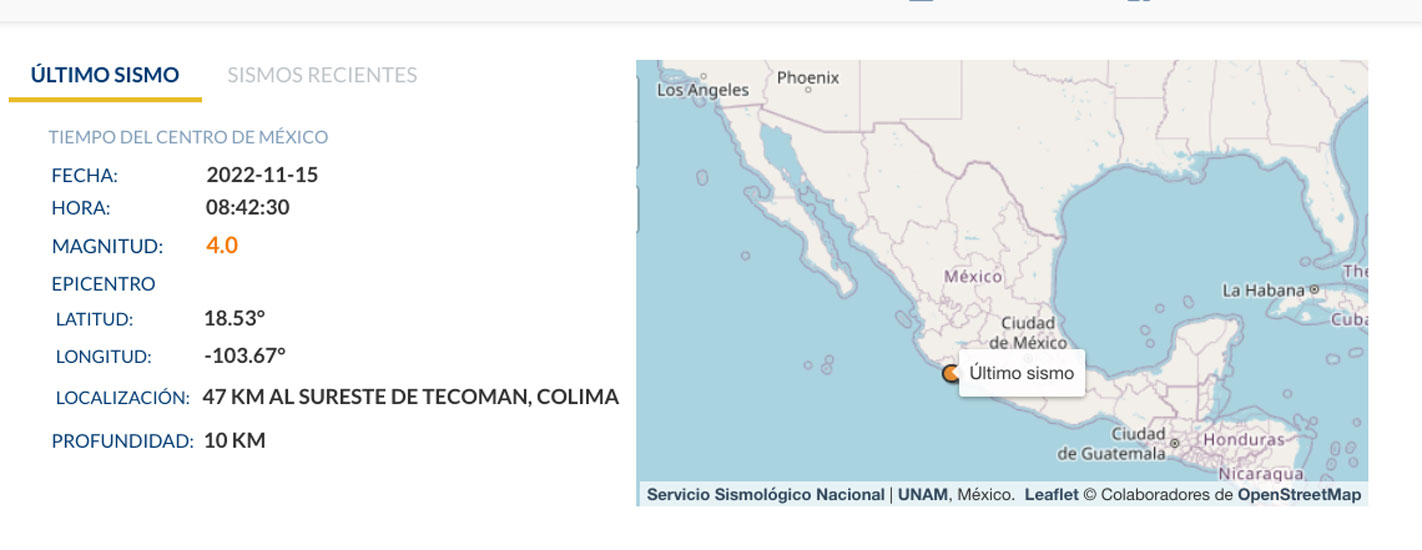Follow the UNAM attribution link

pyautogui.click(x=922, y=495)
